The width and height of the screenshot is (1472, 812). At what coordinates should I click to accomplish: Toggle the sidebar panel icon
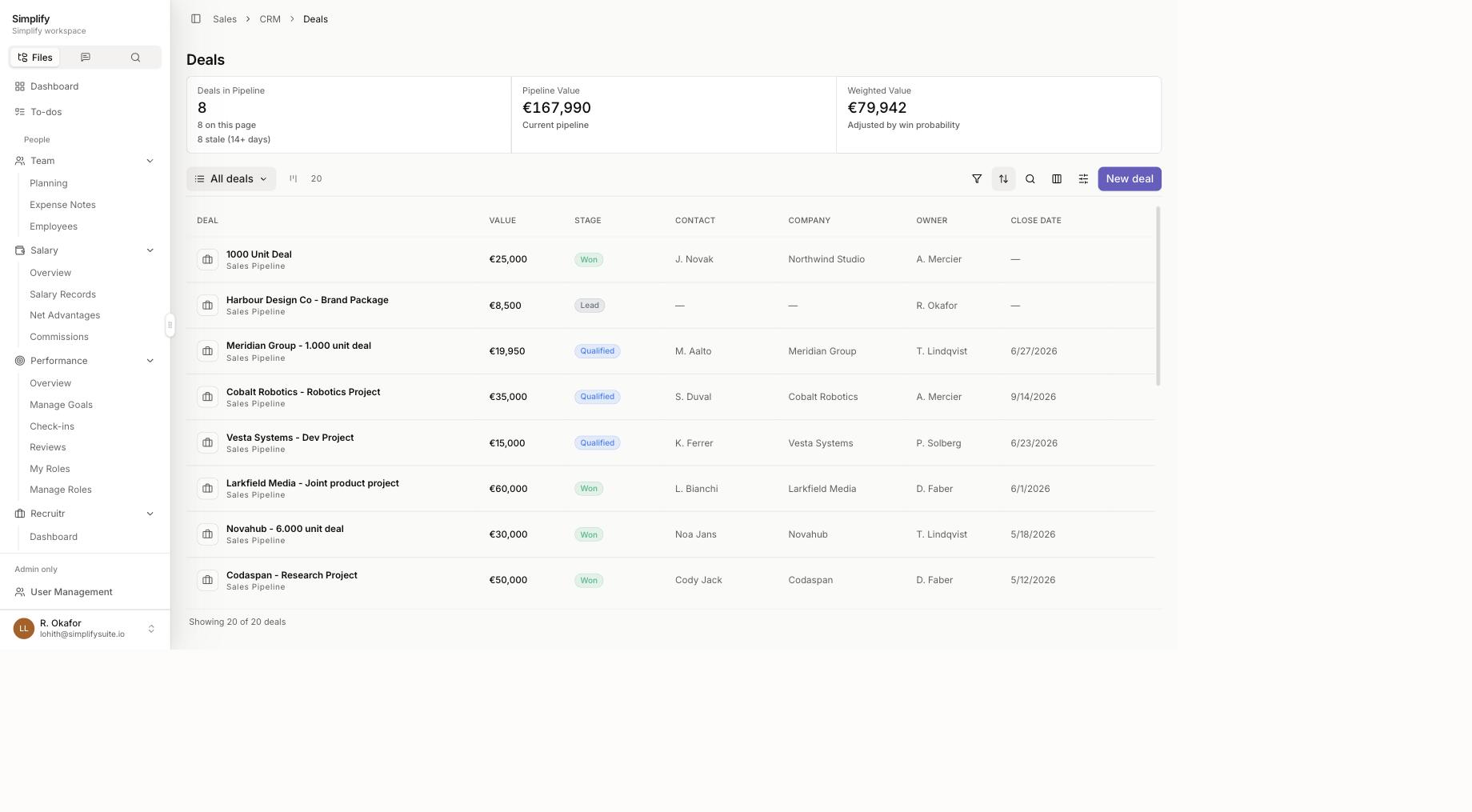click(196, 19)
